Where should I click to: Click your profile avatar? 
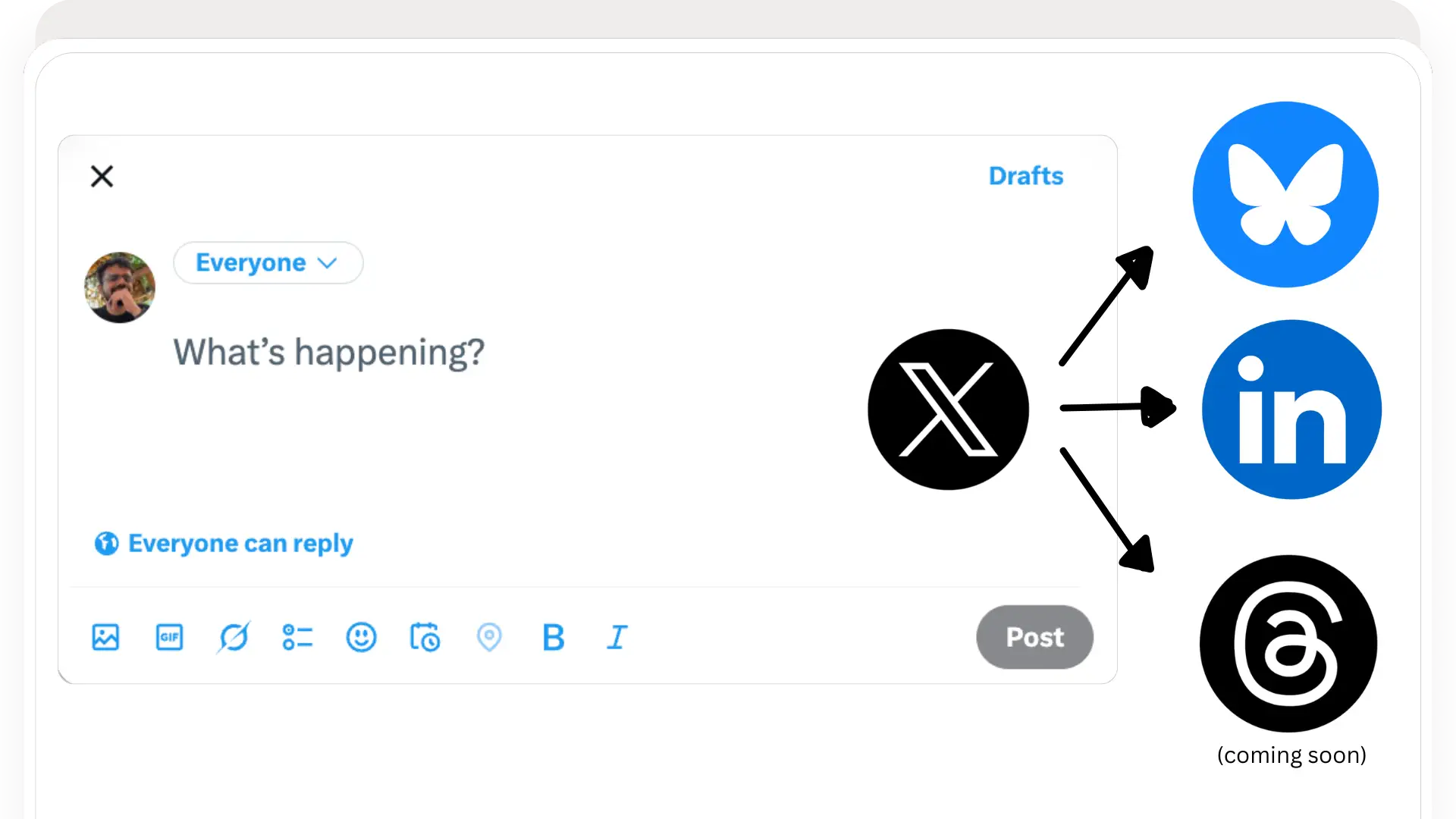point(120,288)
